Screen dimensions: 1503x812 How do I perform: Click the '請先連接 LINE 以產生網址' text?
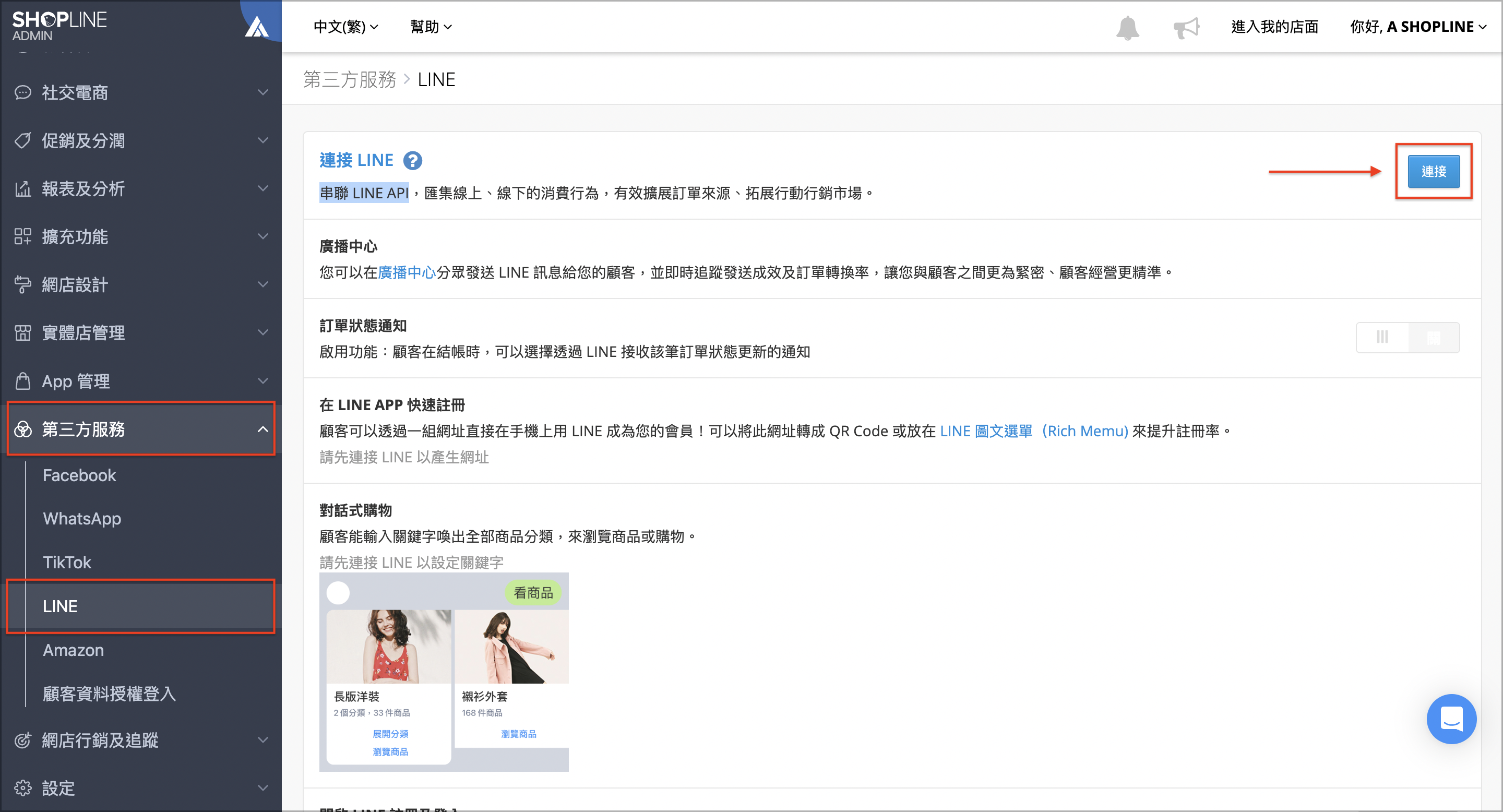click(404, 457)
